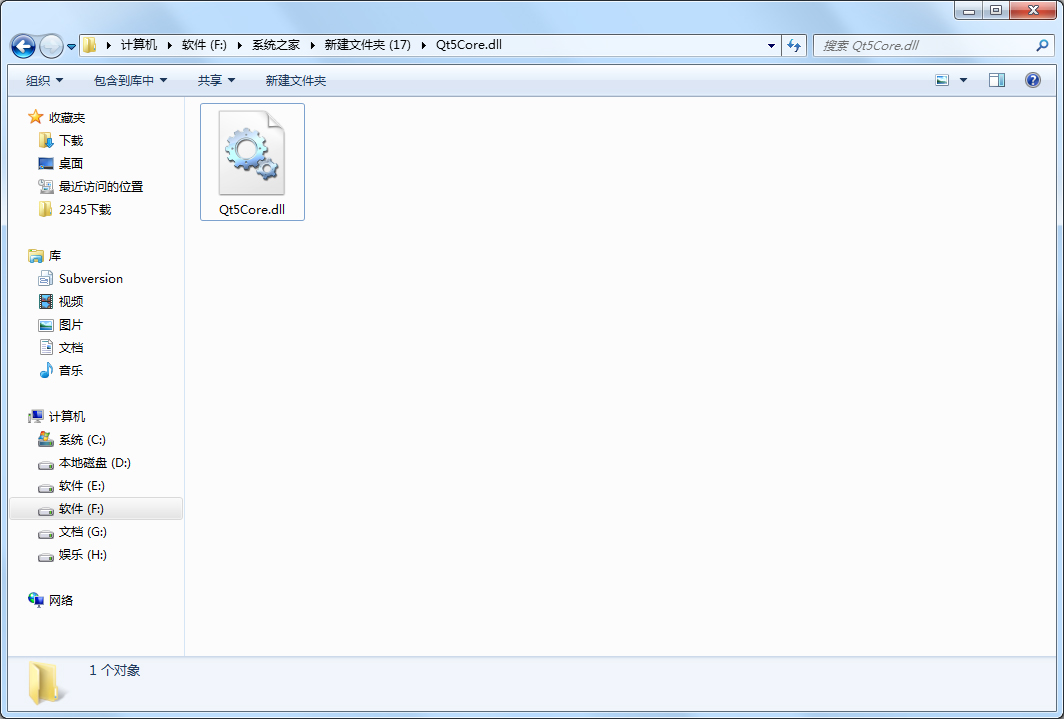
Task: Select the Subversion library entry
Action: pyautogui.click(x=90, y=278)
